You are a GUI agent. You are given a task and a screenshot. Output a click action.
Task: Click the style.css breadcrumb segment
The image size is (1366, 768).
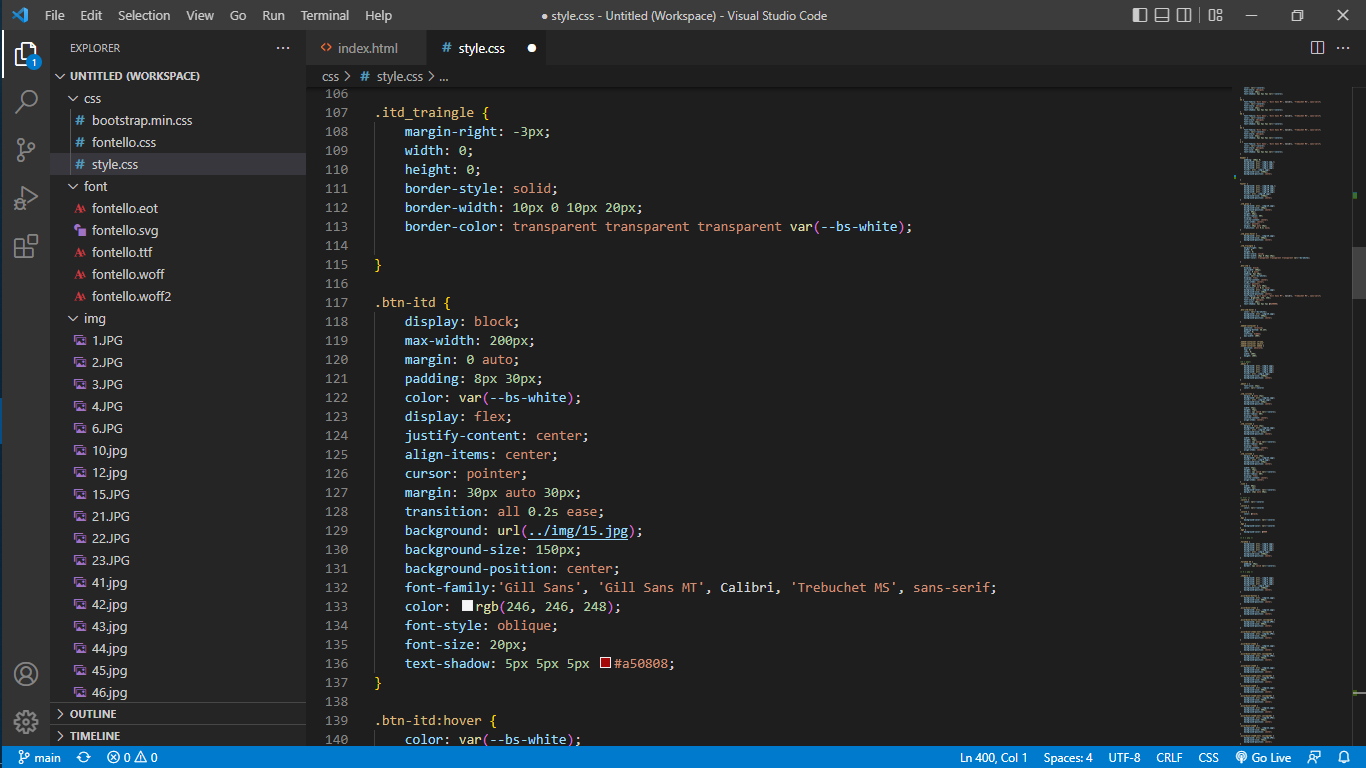click(399, 76)
